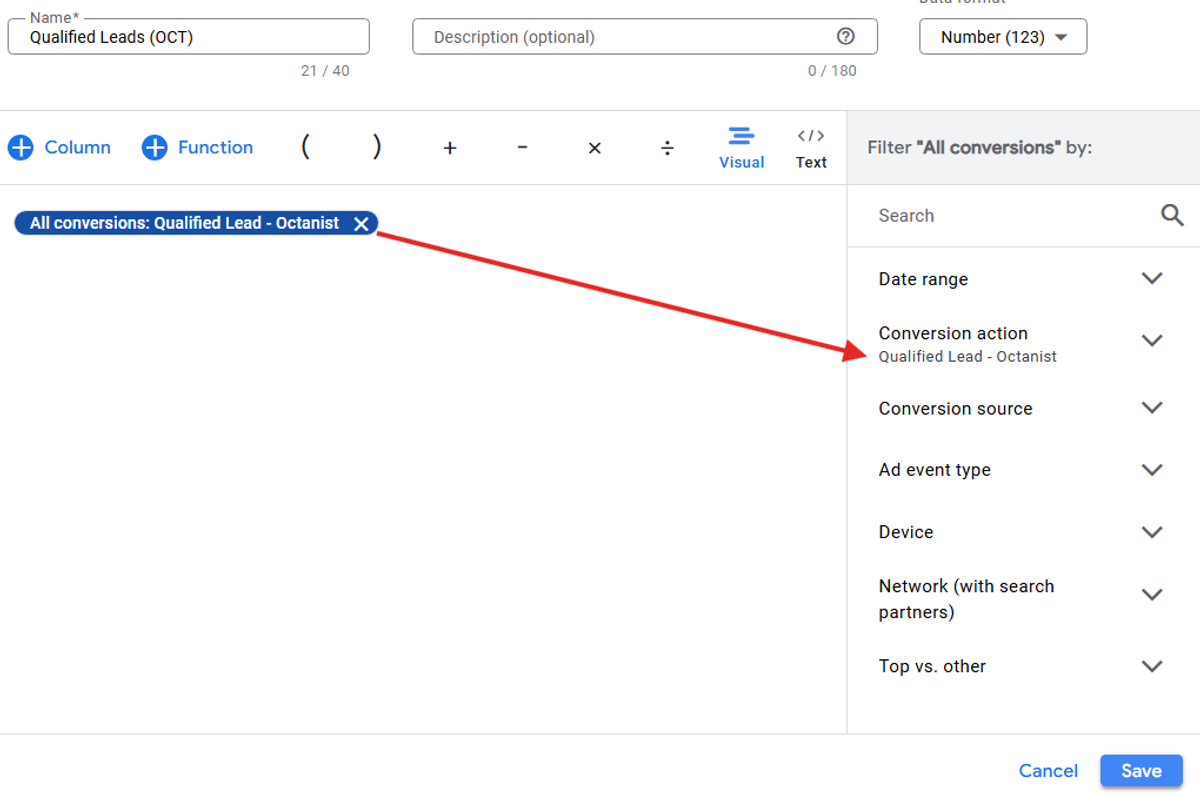Switch the editor to Visual mode
Viewport: 1200px width, 794px height.
click(741, 147)
